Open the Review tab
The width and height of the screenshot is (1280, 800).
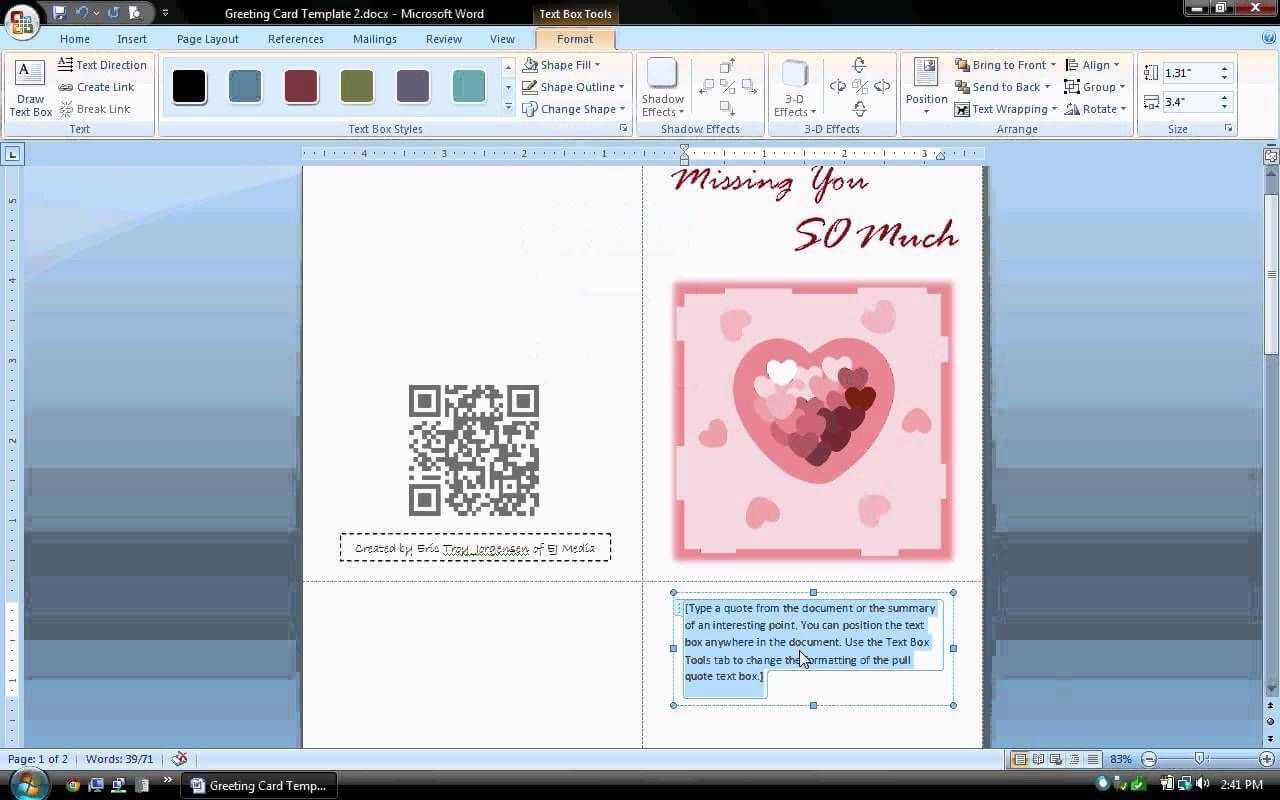(444, 39)
